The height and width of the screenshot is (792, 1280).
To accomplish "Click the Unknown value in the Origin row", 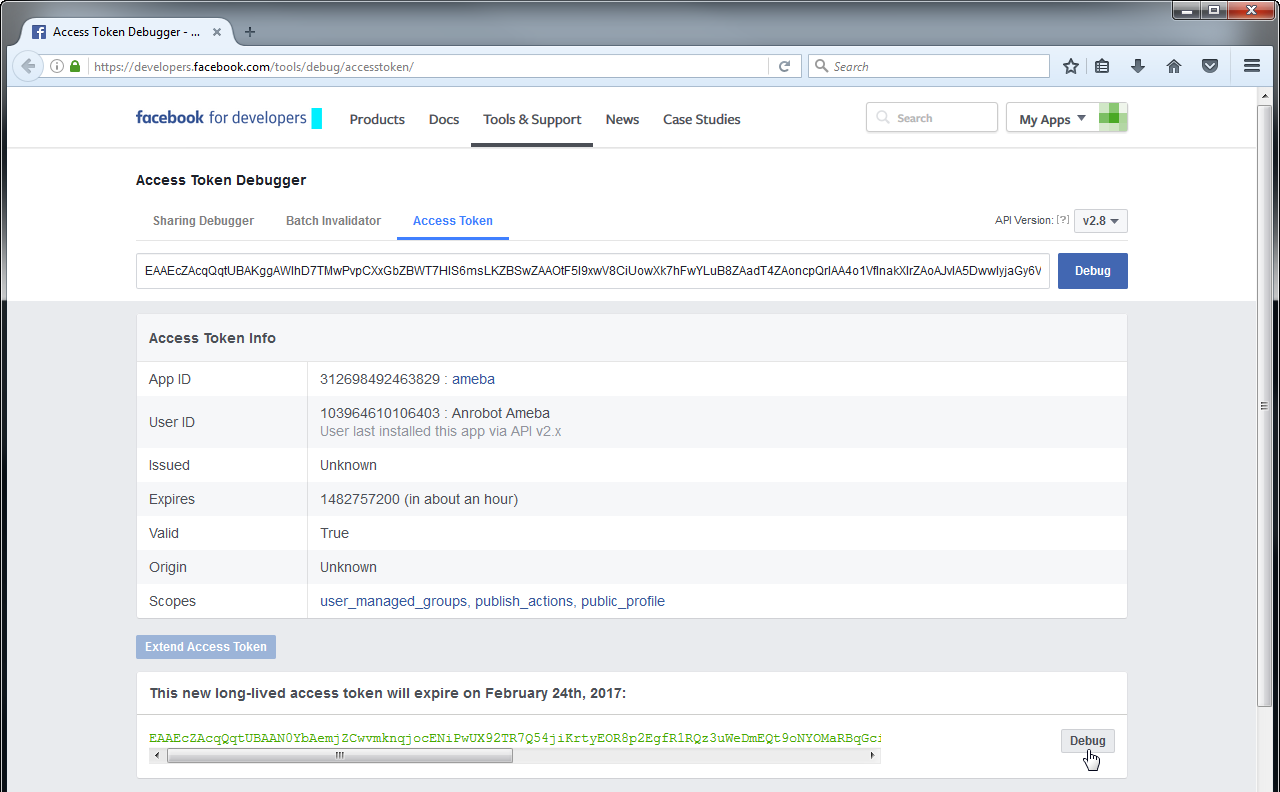I will (x=348, y=567).
